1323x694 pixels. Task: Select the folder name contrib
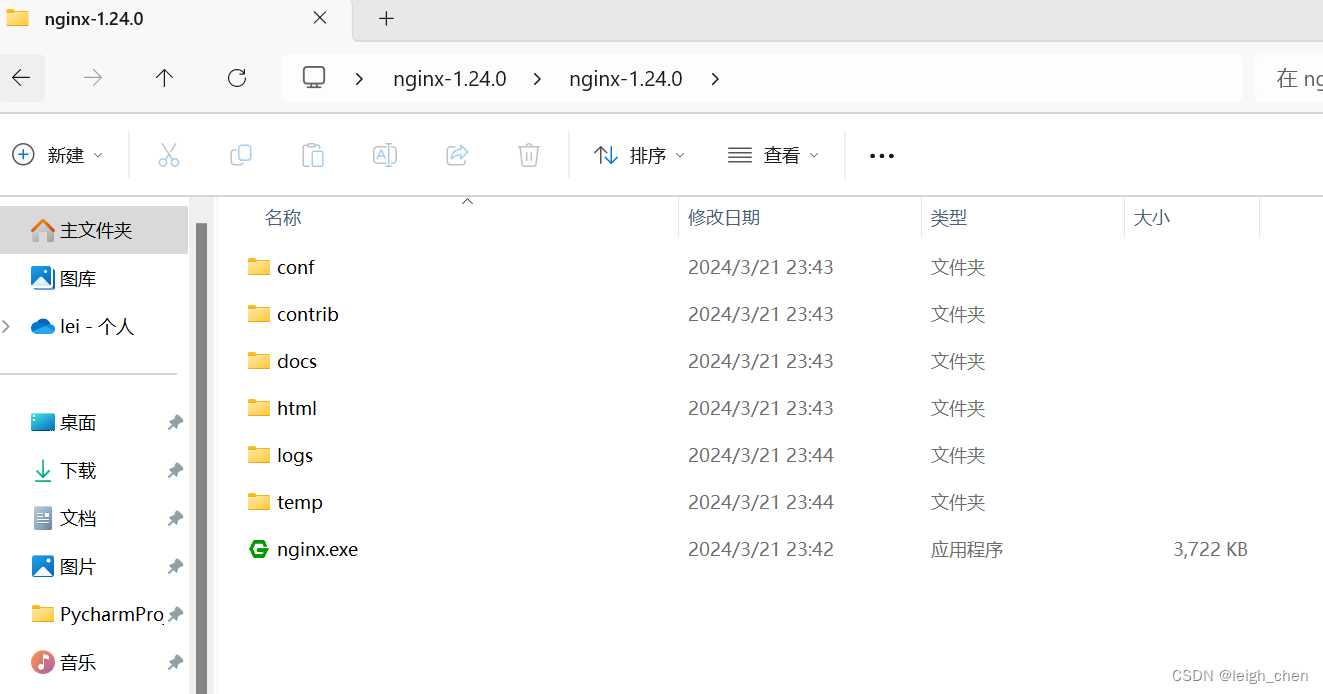(x=308, y=314)
